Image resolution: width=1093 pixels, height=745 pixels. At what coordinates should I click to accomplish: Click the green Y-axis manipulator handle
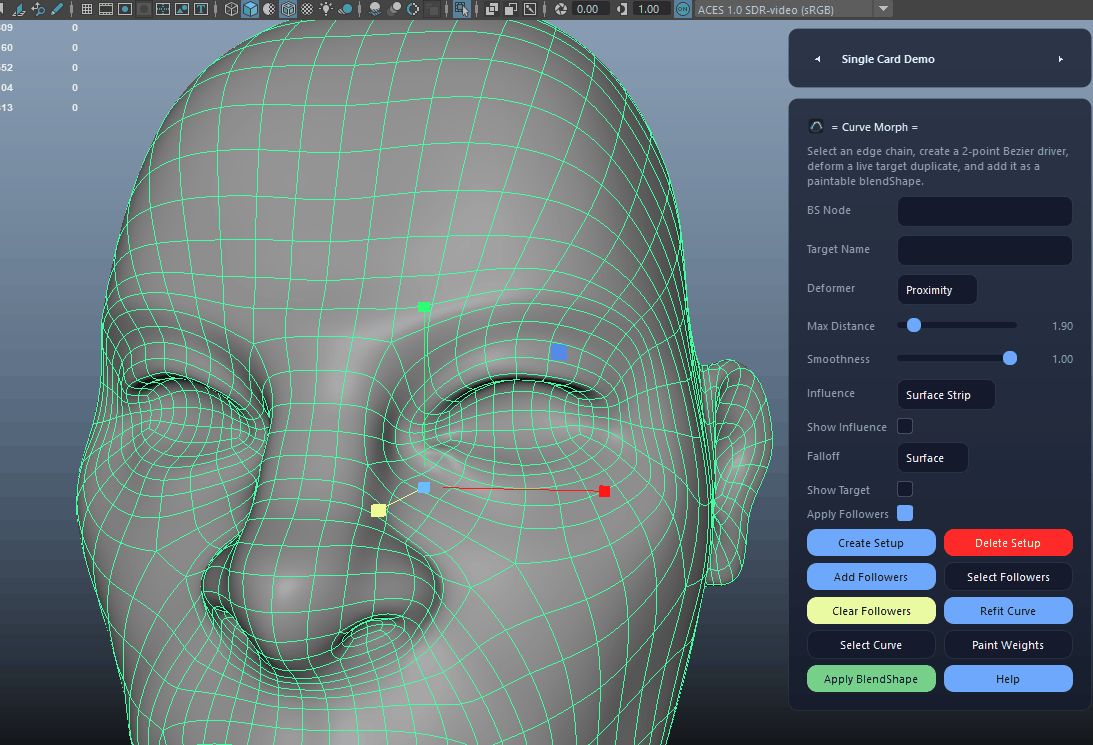click(424, 307)
